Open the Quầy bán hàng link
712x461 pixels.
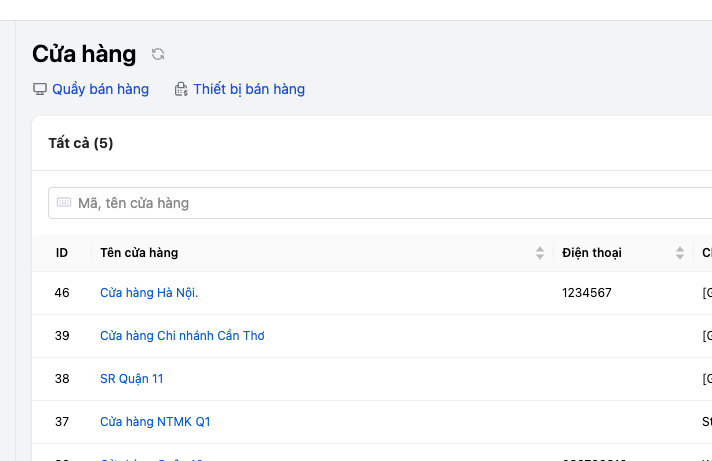[x=100, y=89]
